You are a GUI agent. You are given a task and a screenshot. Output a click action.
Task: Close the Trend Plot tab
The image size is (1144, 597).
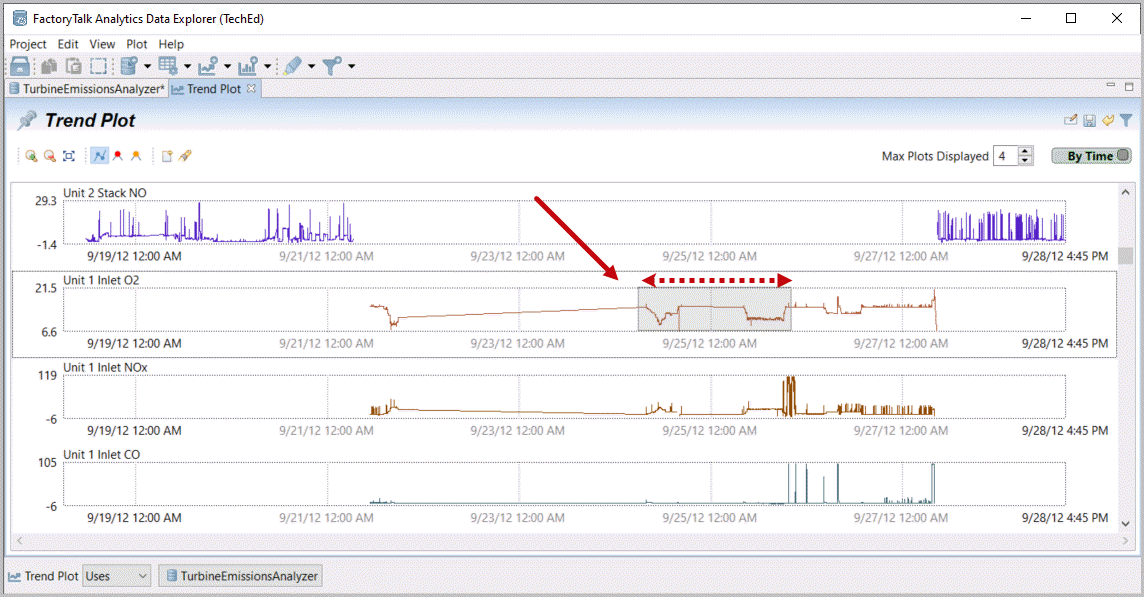[252, 89]
